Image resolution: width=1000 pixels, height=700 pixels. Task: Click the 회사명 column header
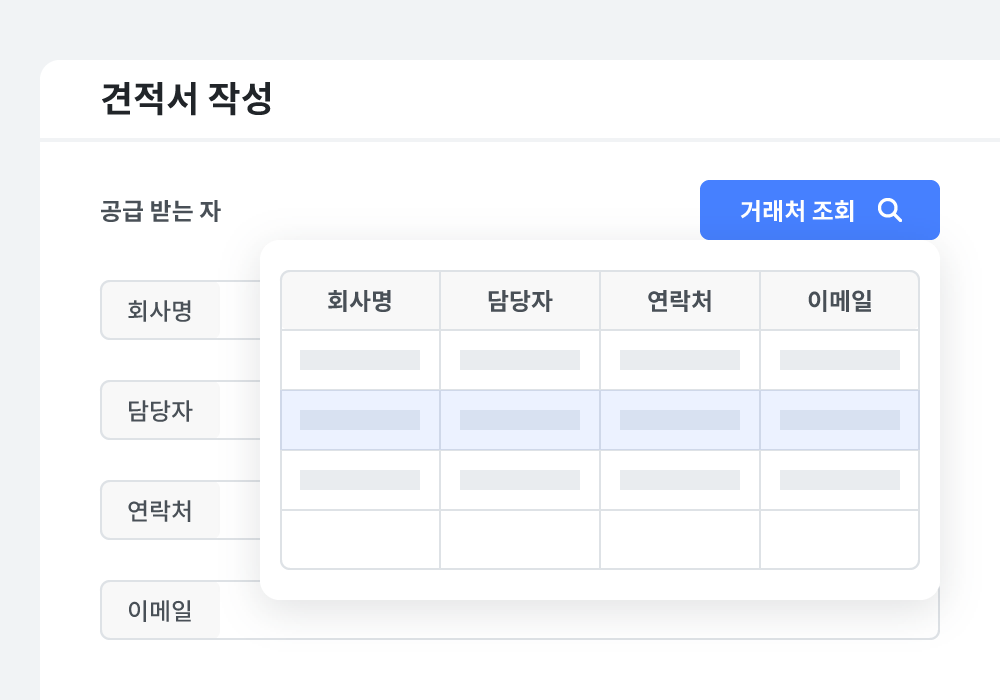360,300
